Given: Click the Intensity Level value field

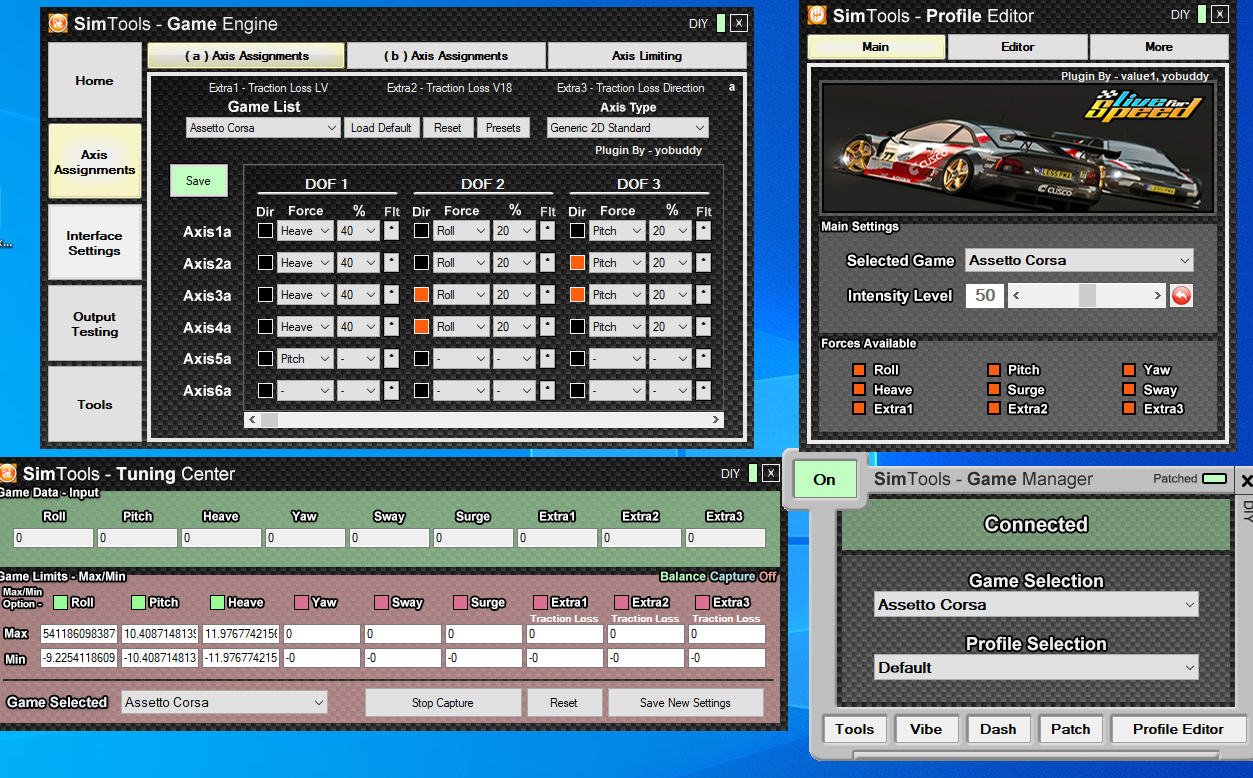Looking at the screenshot, I should click(x=985, y=296).
